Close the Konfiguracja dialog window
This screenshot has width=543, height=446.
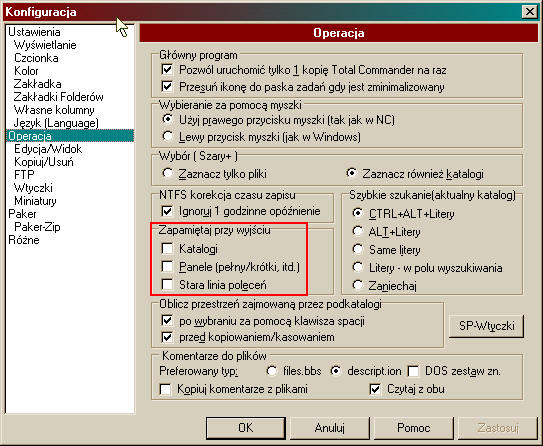529,12
